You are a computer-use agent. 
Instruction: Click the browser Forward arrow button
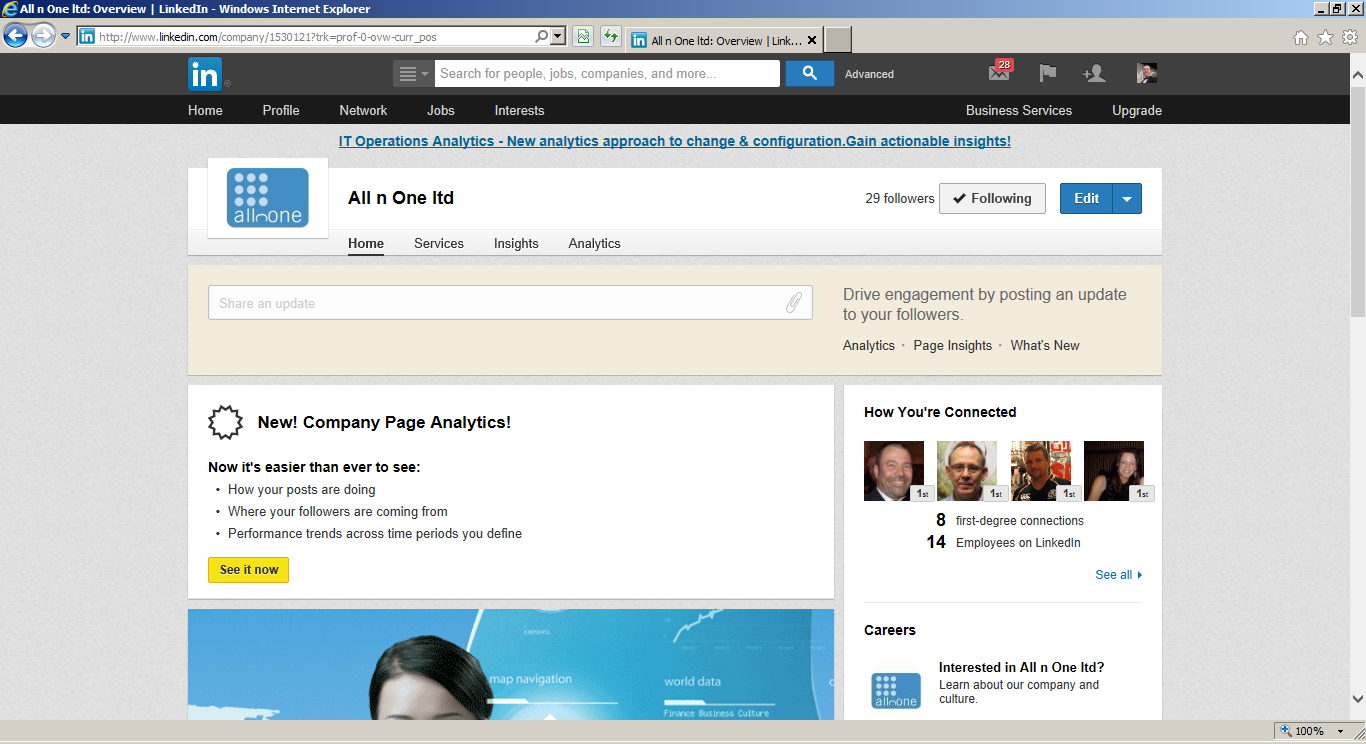tap(42, 37)
